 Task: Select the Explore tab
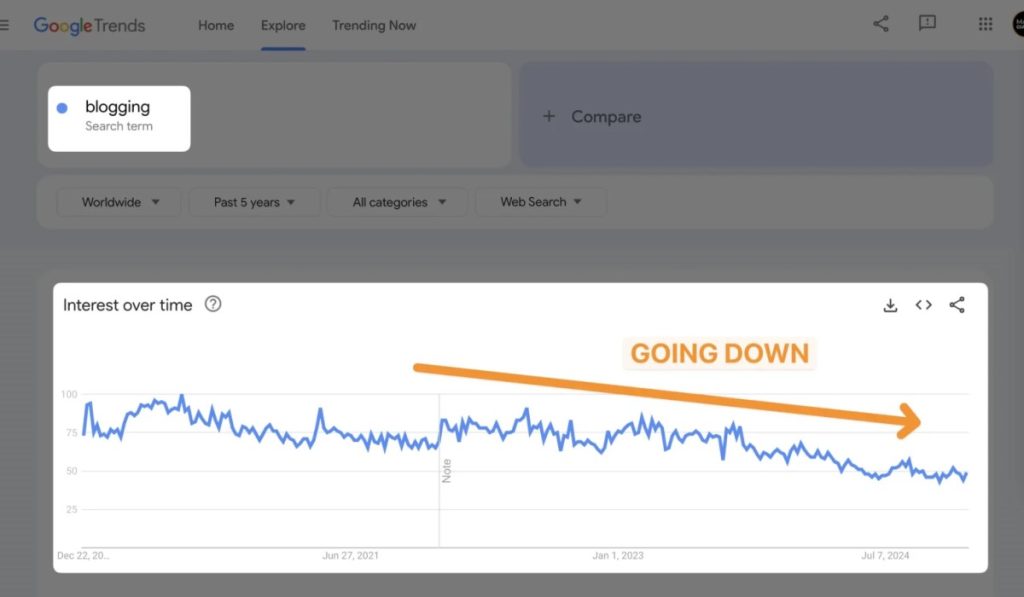[x=283, y=25]
